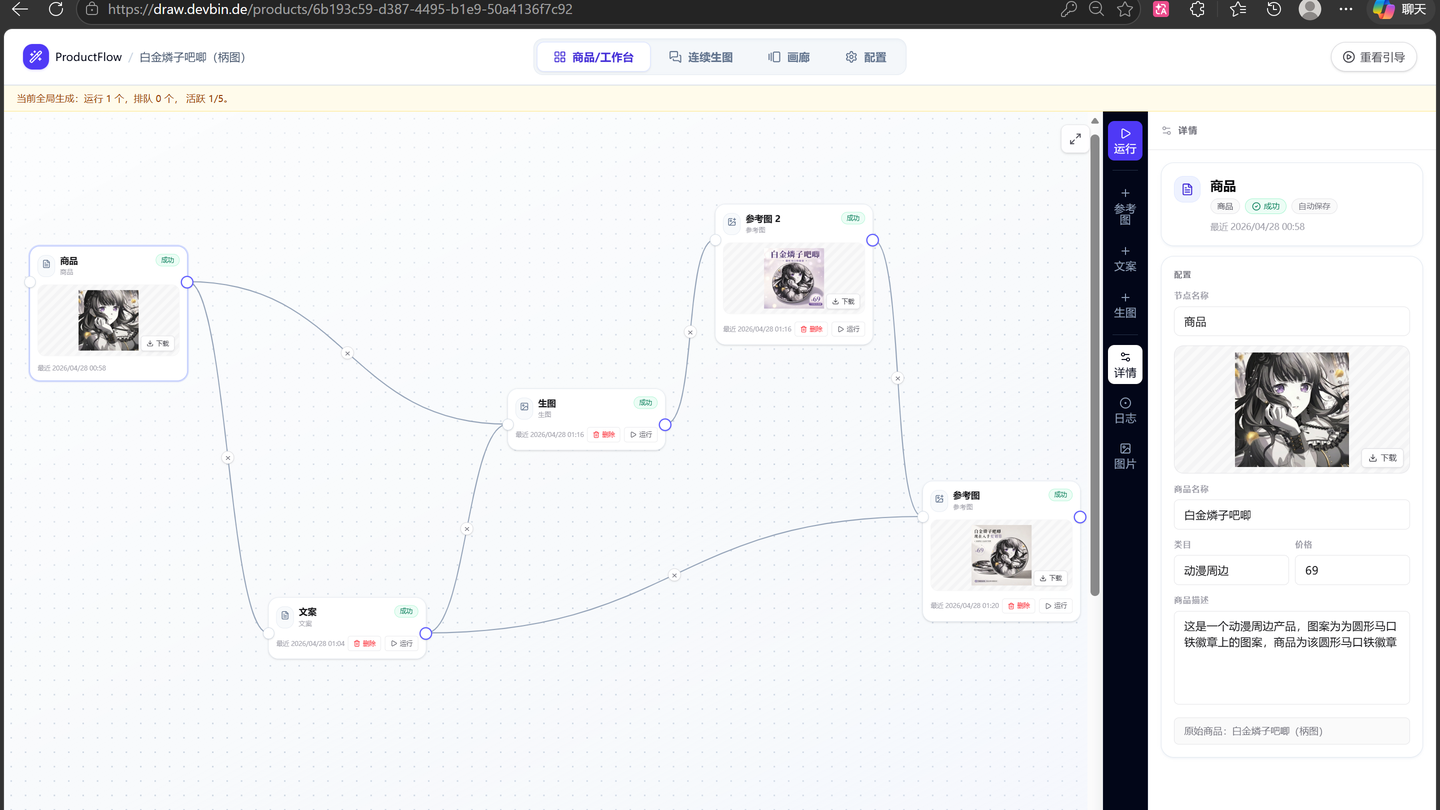Image resolution: width=1440 pixels, height=810 pixels.
Task: Add a 文案 node from sidebar
Action: pos(1125,258)
